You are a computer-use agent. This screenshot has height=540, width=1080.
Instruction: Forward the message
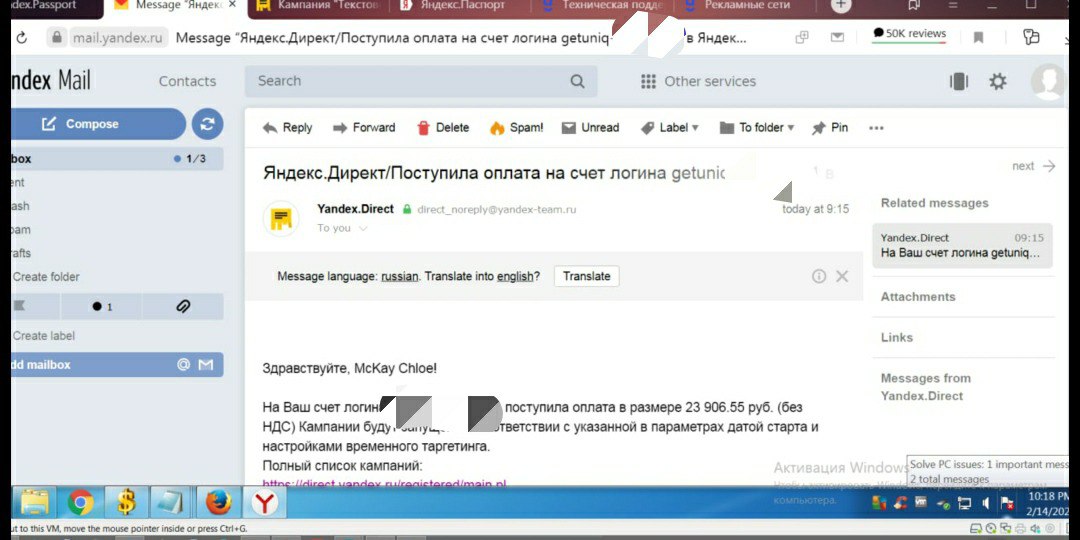tap(364, 127)
